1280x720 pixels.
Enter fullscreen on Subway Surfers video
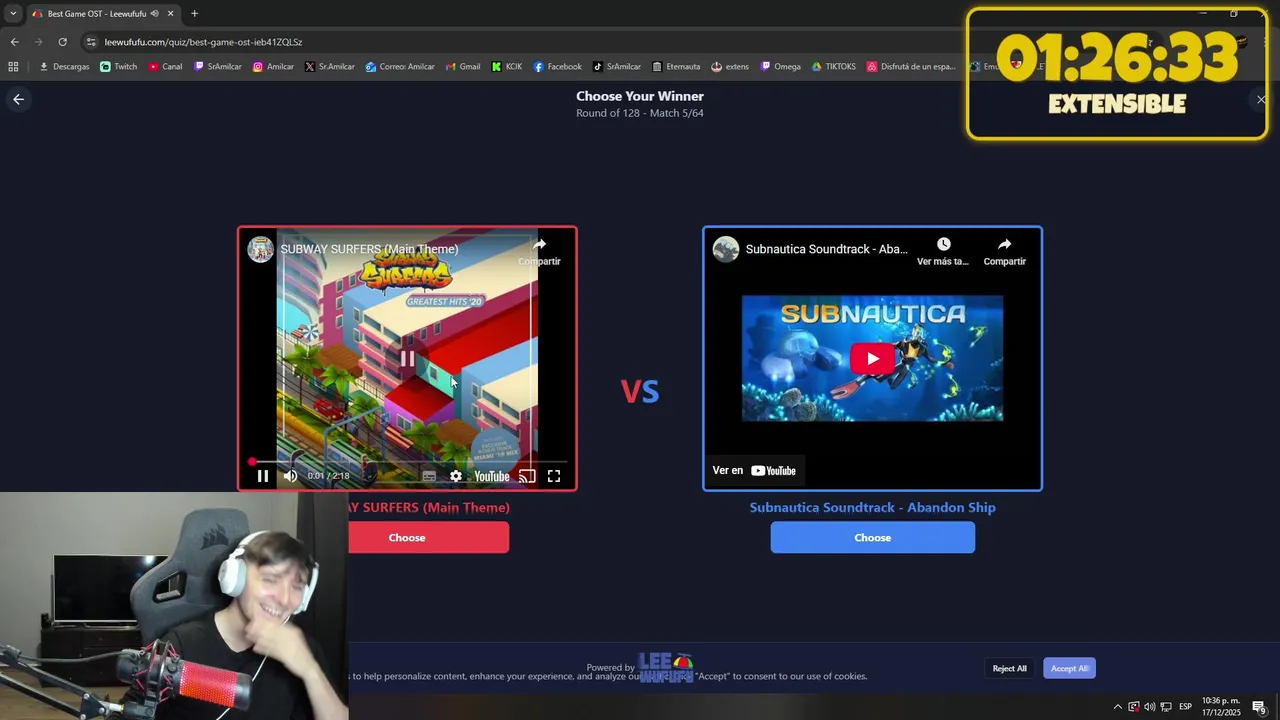(x=554, y=476)
